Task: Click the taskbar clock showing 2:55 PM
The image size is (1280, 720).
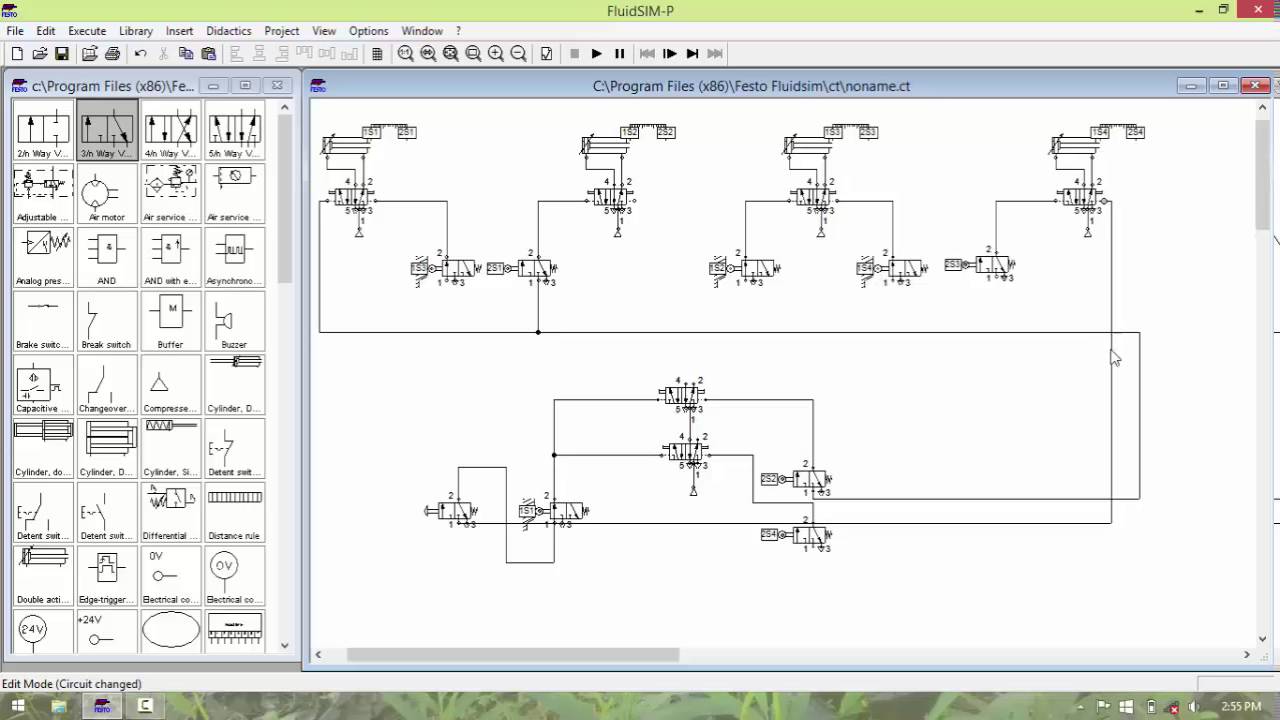Action: pyautogui.click(x=1241, y=706)
